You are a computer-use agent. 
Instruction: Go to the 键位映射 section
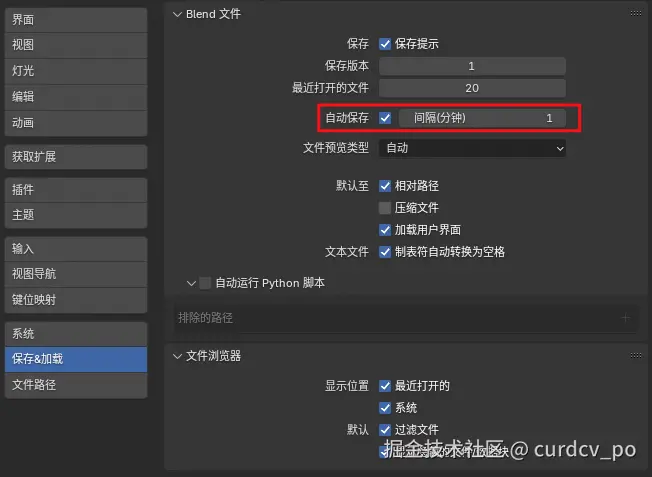coord(76,300)
